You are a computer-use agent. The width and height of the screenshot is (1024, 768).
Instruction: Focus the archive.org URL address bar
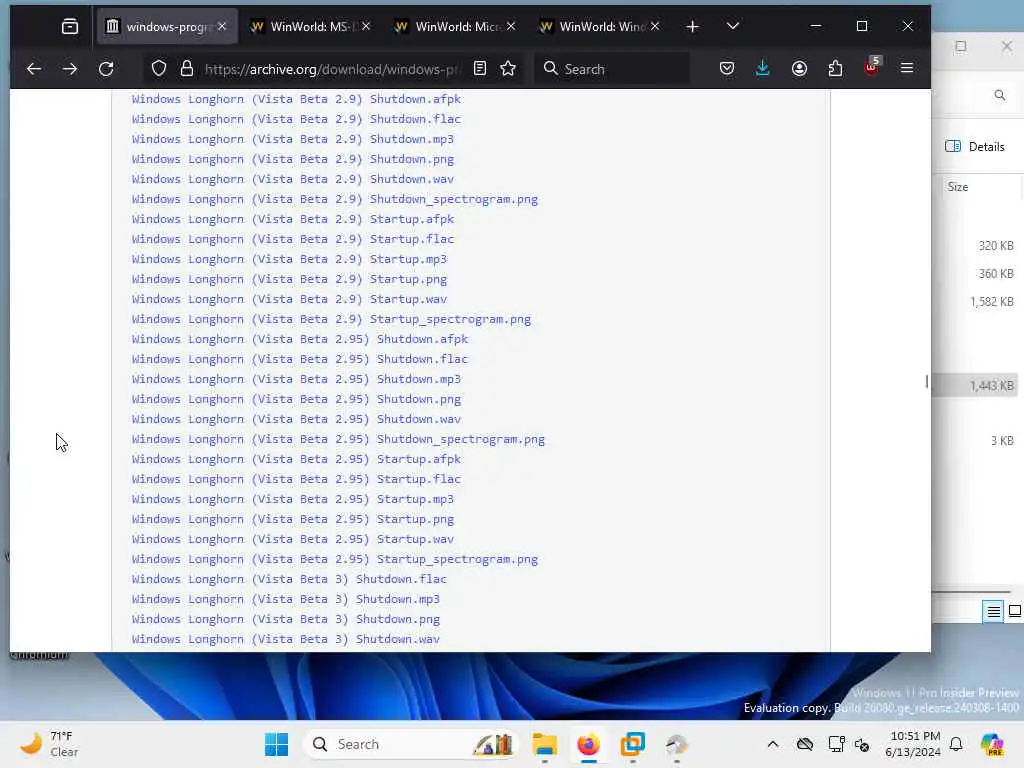(331, 69)
